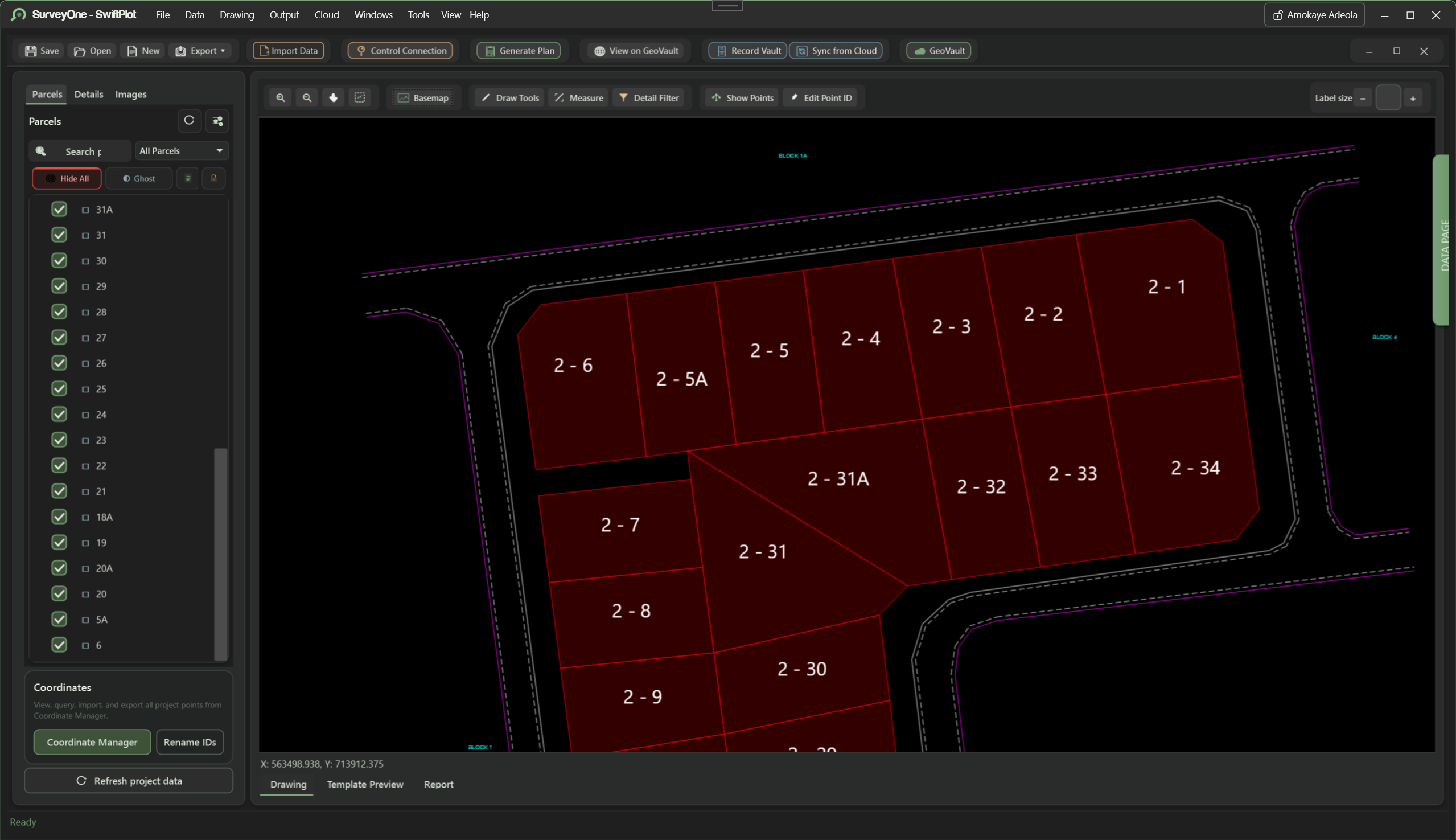The width and height of the screenshot is (1456, 840).
Task: Zoom out on the drawing canvas
Action: click(x=307, y=97)
